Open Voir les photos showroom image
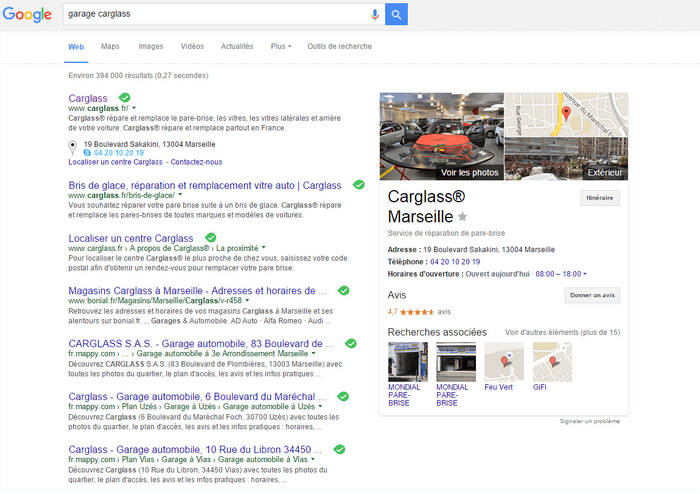The image size is (700, 494). coord(442,136)
